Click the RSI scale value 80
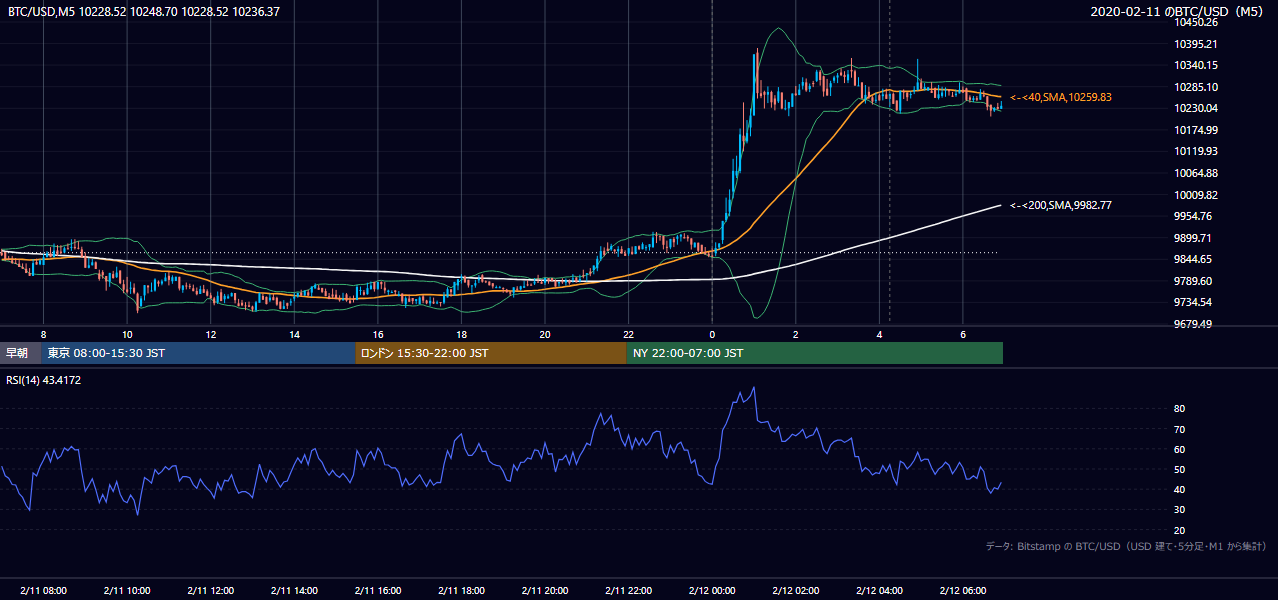Screen dimensions: 1278x600 (x=1180, y=409)
